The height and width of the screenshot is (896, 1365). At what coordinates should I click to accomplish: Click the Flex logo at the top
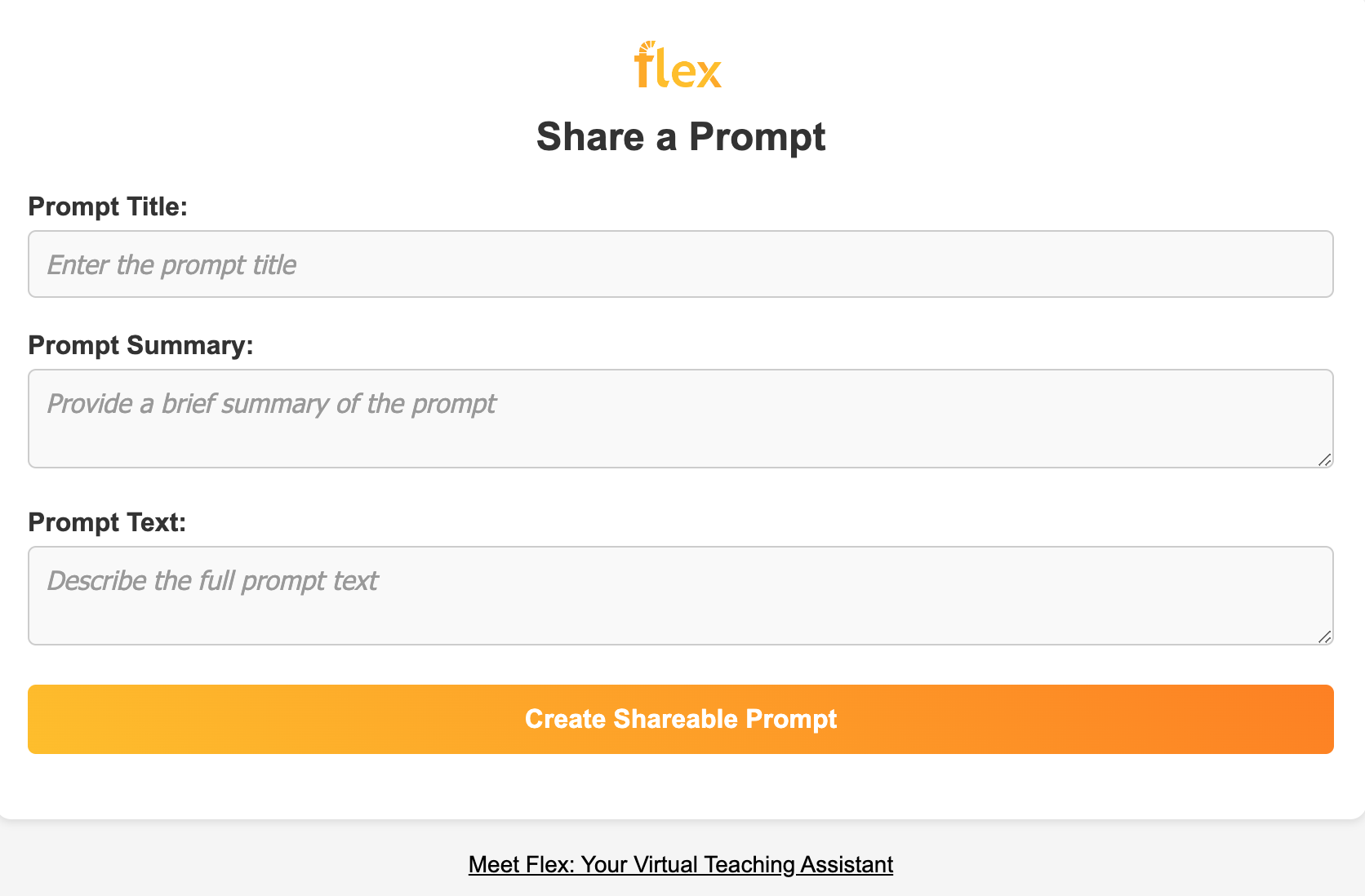pyautogui.click(x=678, y=65)
